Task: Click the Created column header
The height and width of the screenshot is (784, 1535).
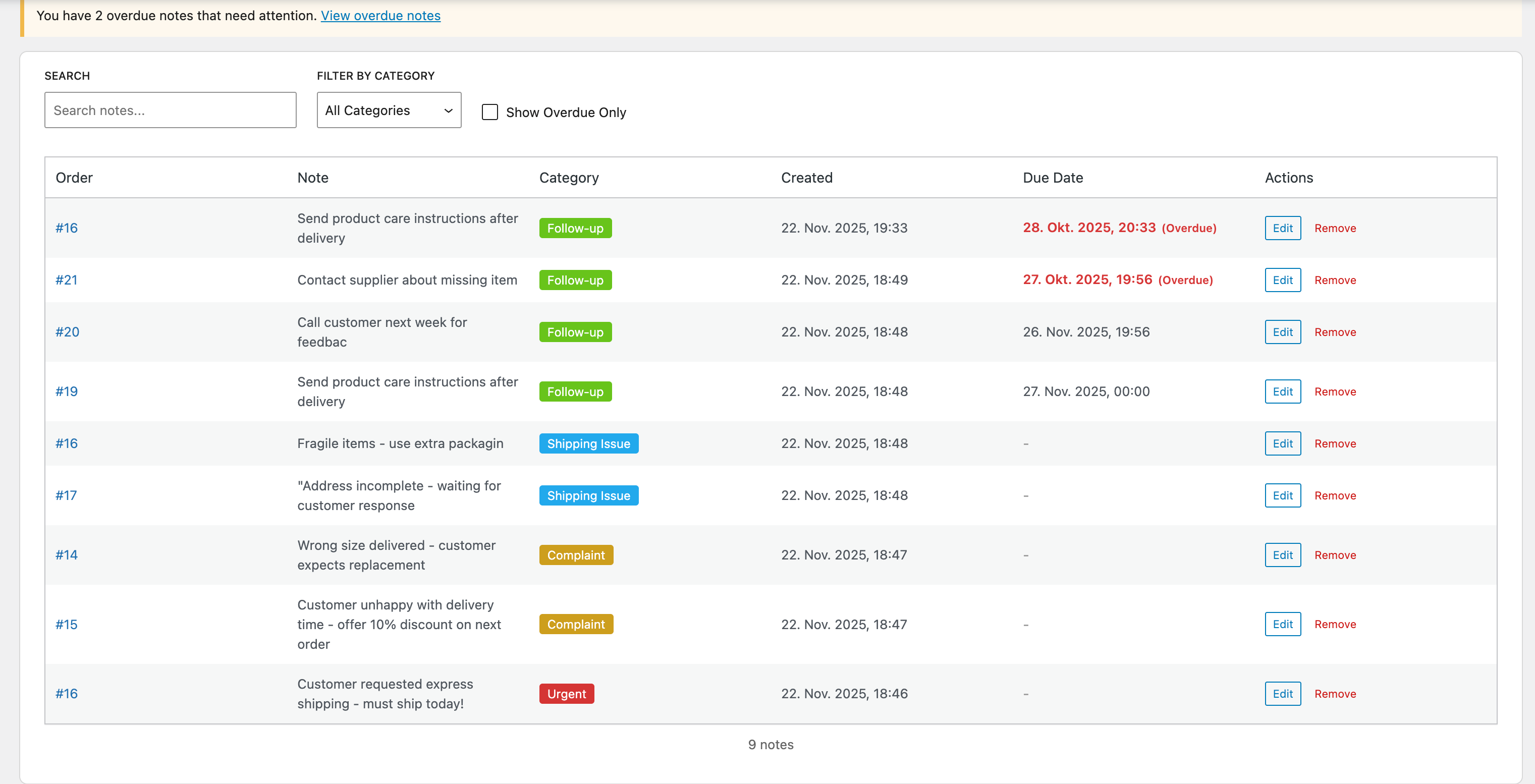Action: tap(806, 178)
